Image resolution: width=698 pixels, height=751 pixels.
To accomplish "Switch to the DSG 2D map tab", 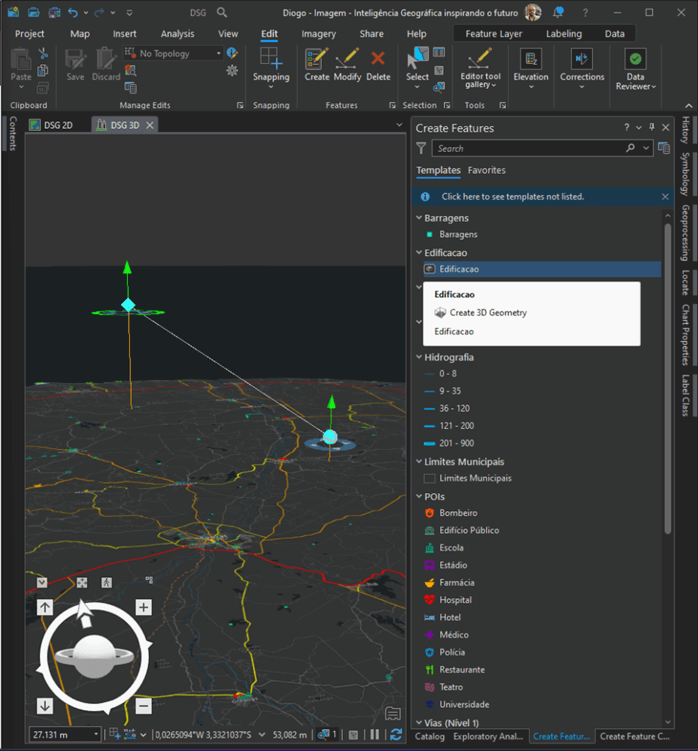I will point(58,125).
